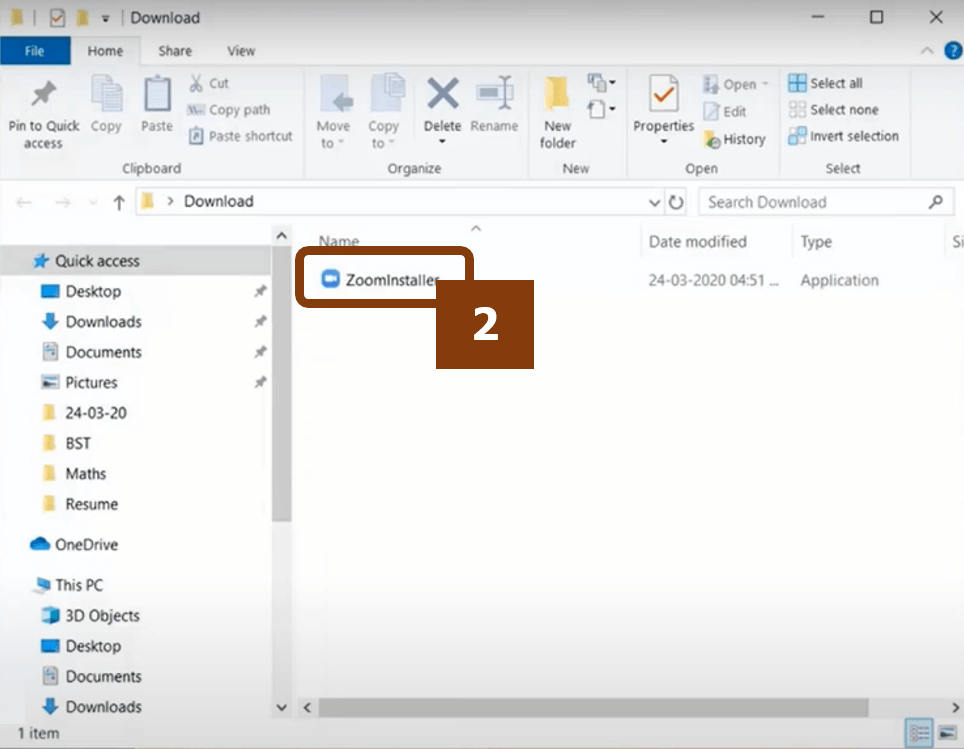Image resolution: width=964 pixels, height=749 pixels.
Task: Sort by the Name column header
Action: tap(339, 242)
